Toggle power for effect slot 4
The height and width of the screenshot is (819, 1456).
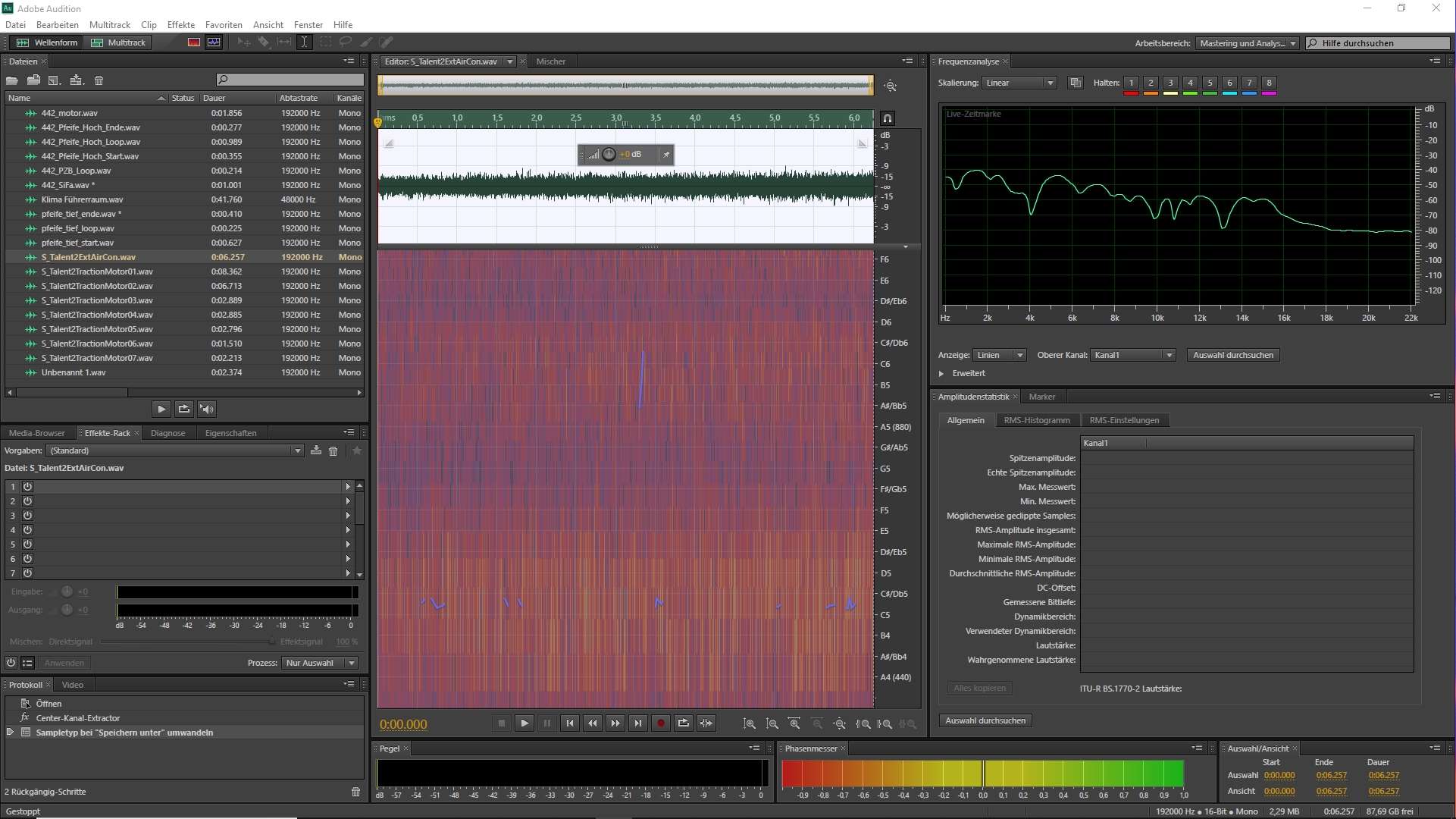27,530
